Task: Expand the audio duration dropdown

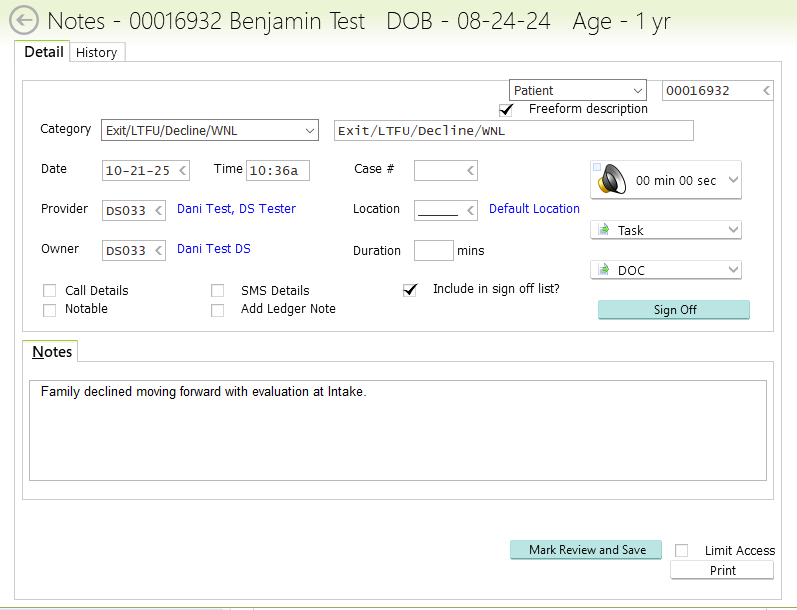Action: pyautogui.click(x=732, y=180)
